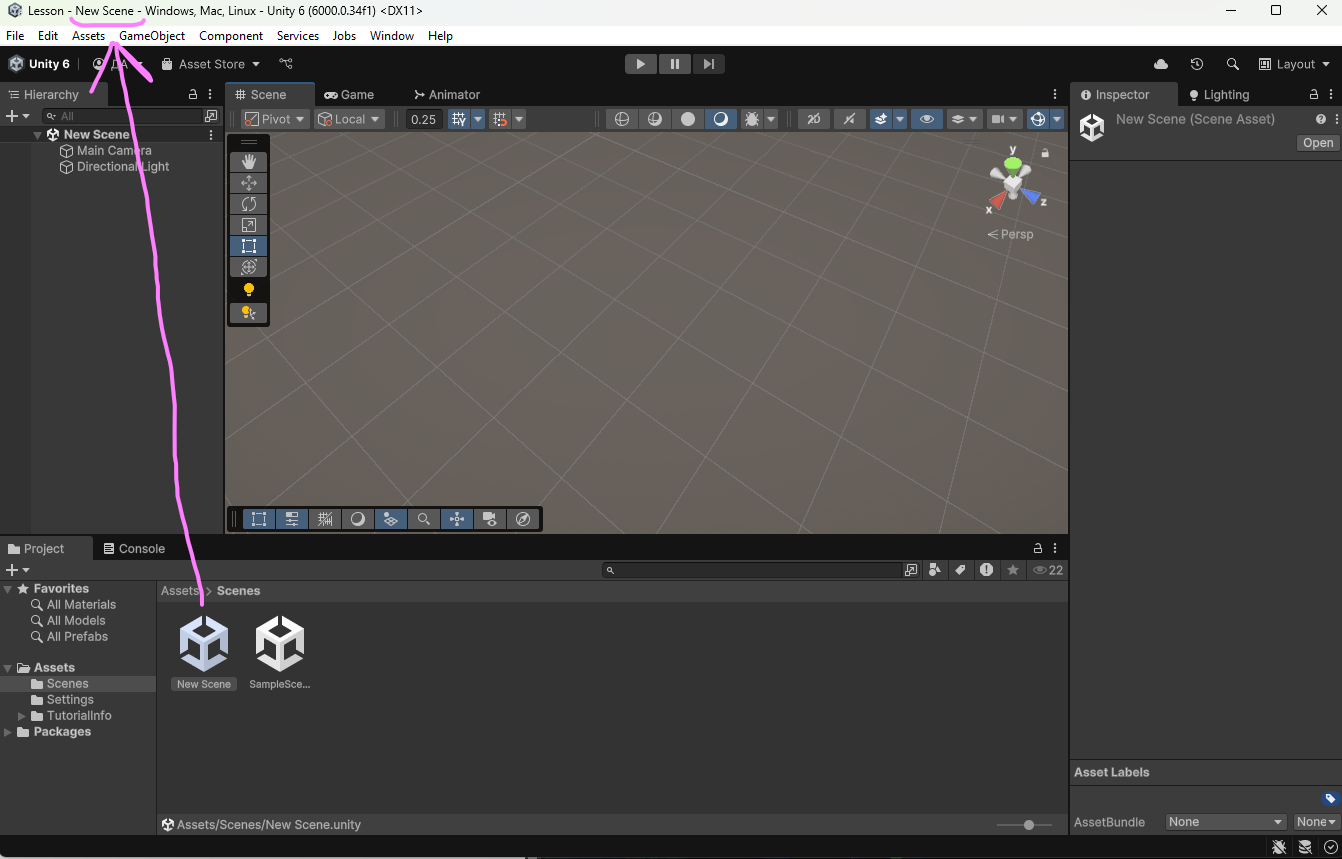Activate the Rect transform tool

coord(248,245)
